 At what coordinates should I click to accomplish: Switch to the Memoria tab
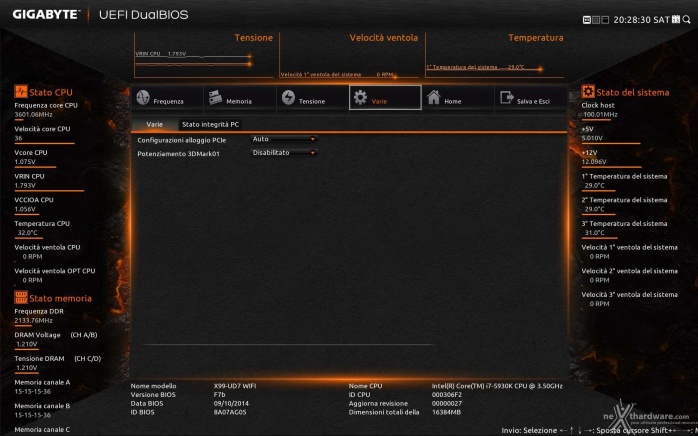(x=240, y=98)
